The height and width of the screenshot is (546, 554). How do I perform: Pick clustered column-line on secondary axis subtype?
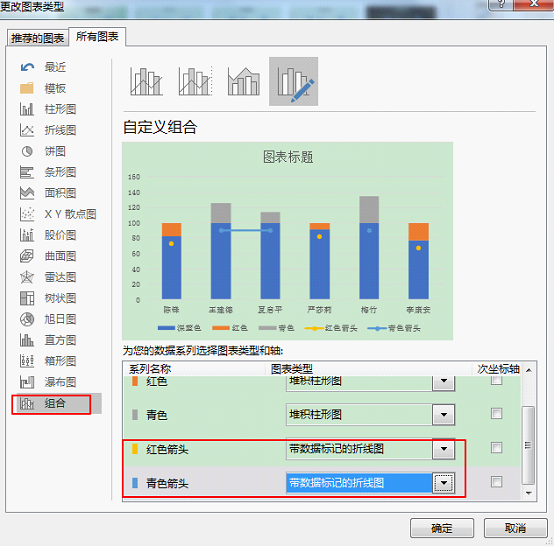[x=195, y=82]
